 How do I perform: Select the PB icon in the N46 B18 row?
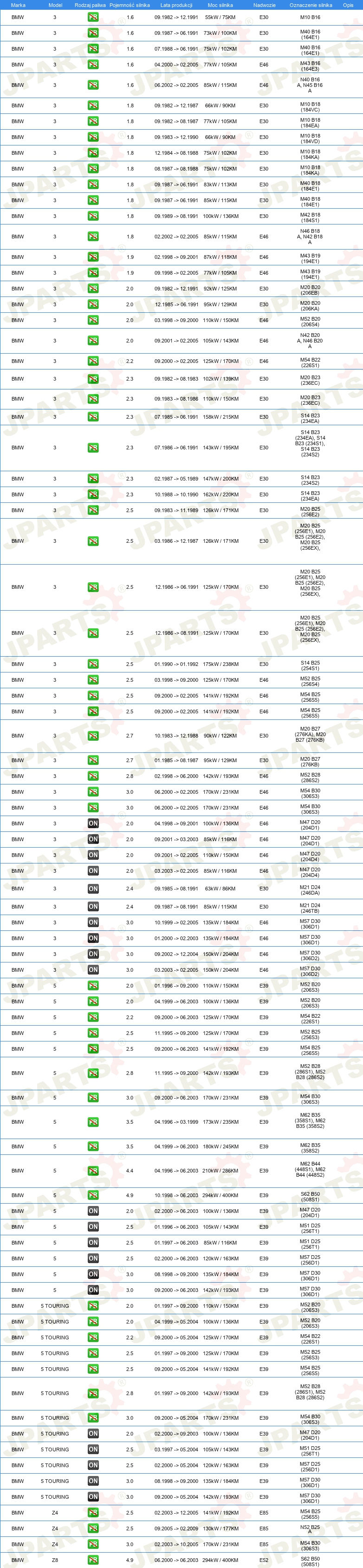coord(93,237)
